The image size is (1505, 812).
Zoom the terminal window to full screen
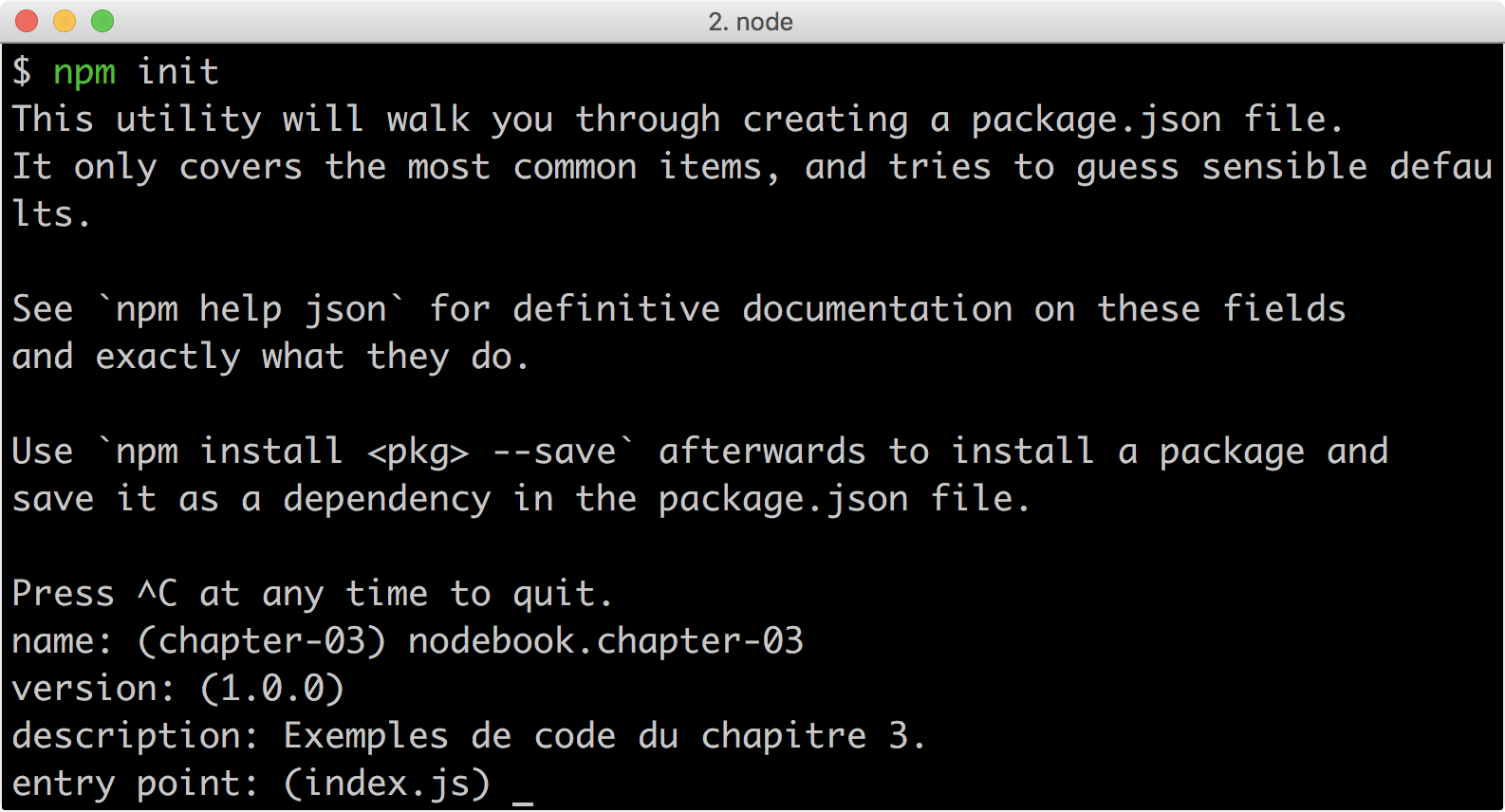click(x=100, y=19)
